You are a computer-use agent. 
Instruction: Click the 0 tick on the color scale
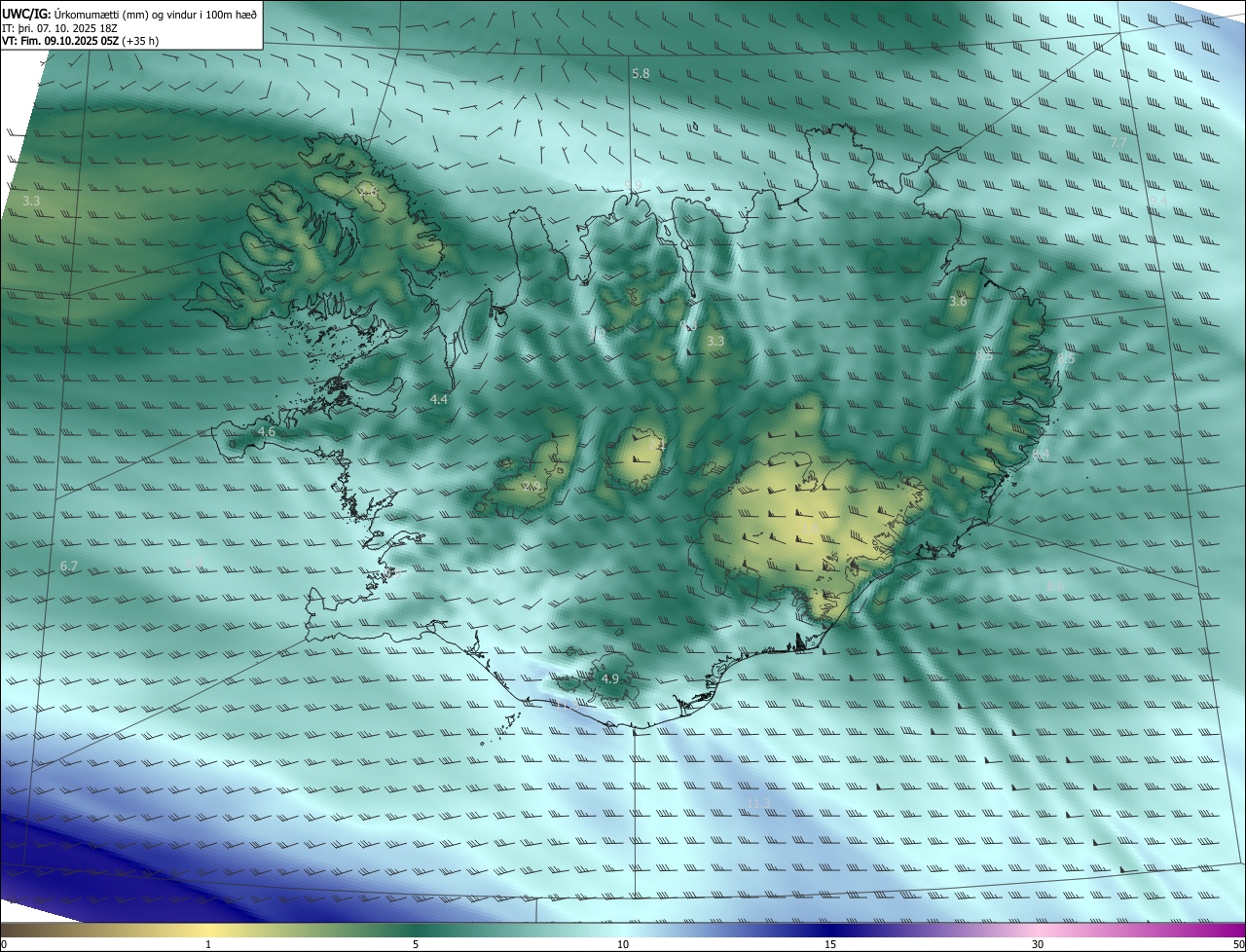4,944
